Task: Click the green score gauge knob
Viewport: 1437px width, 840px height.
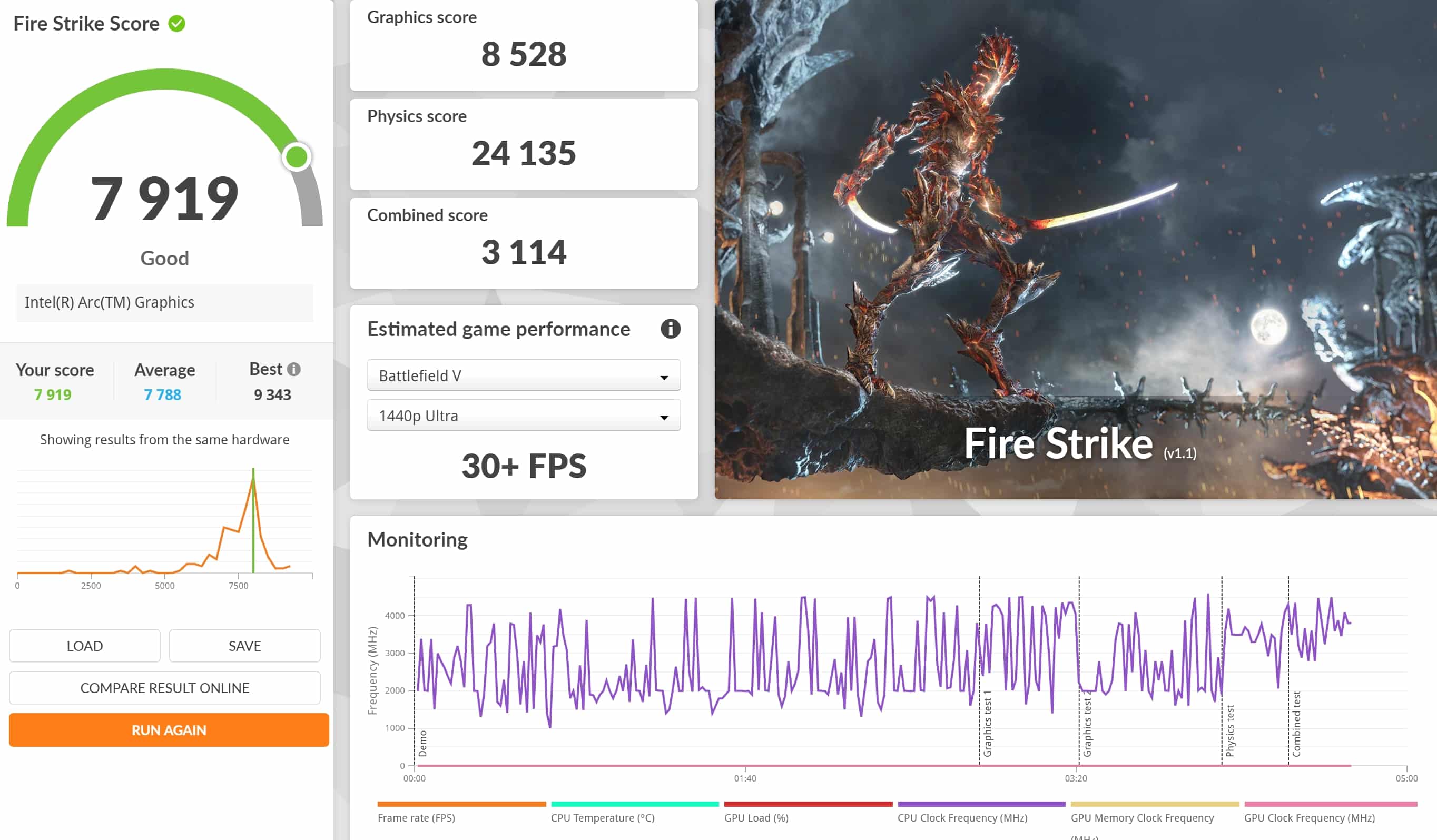Action: pyautogui.click(x=296, y=157)
